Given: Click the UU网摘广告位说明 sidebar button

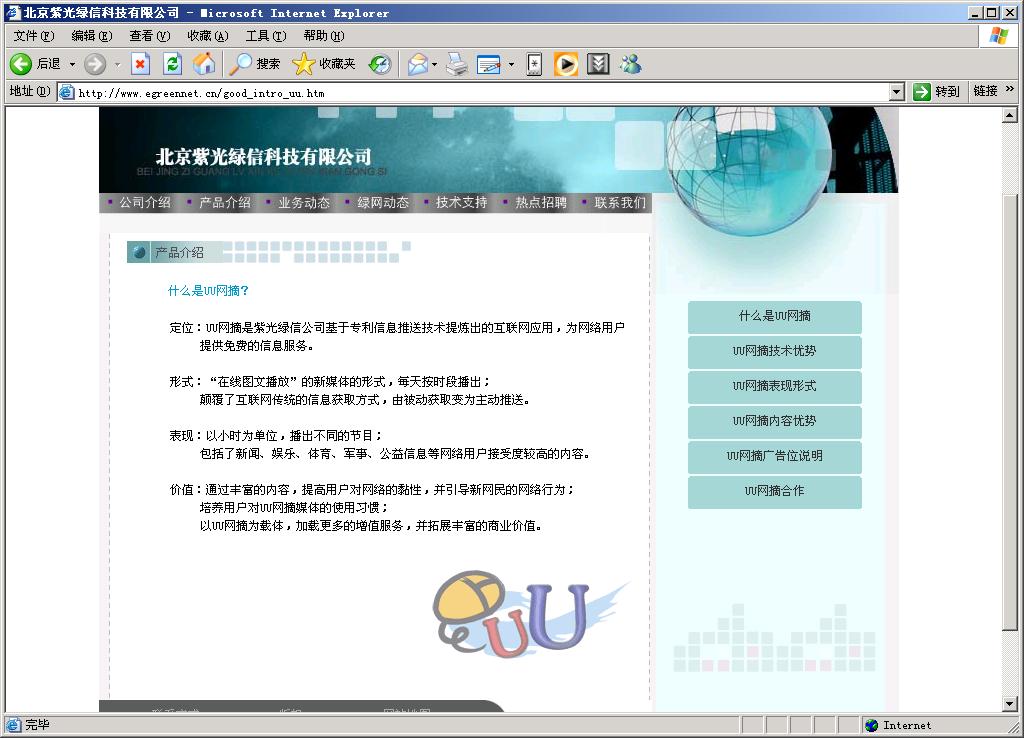Looking at the screenshot, I should tap(775, 457).
